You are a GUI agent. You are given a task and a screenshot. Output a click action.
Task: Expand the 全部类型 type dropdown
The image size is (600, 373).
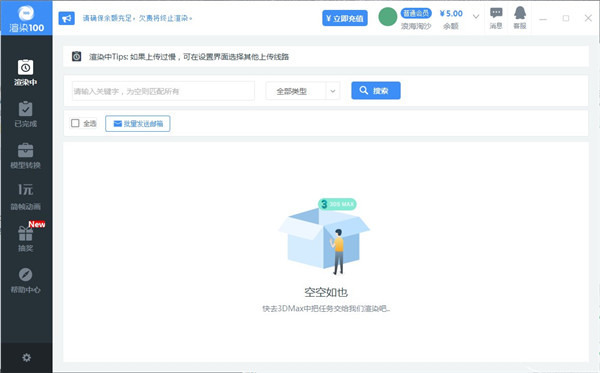tap(303, 91)
